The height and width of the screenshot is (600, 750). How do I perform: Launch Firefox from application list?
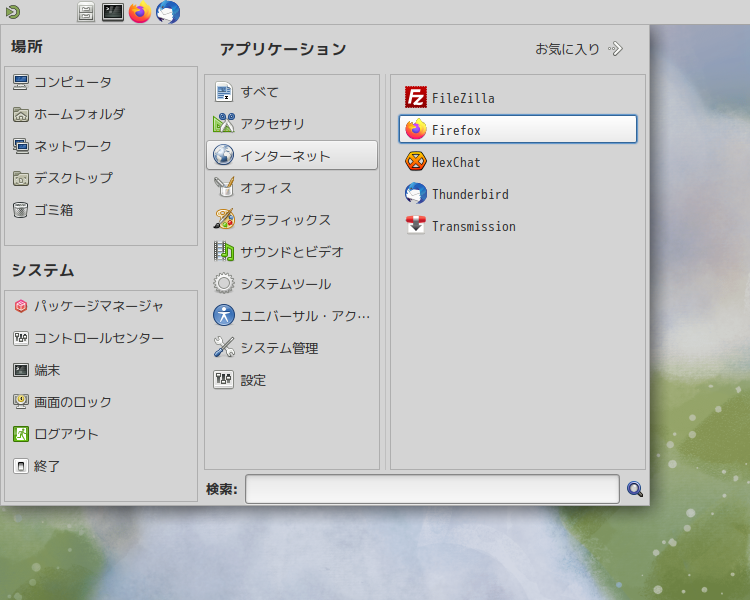coord(518,129)
